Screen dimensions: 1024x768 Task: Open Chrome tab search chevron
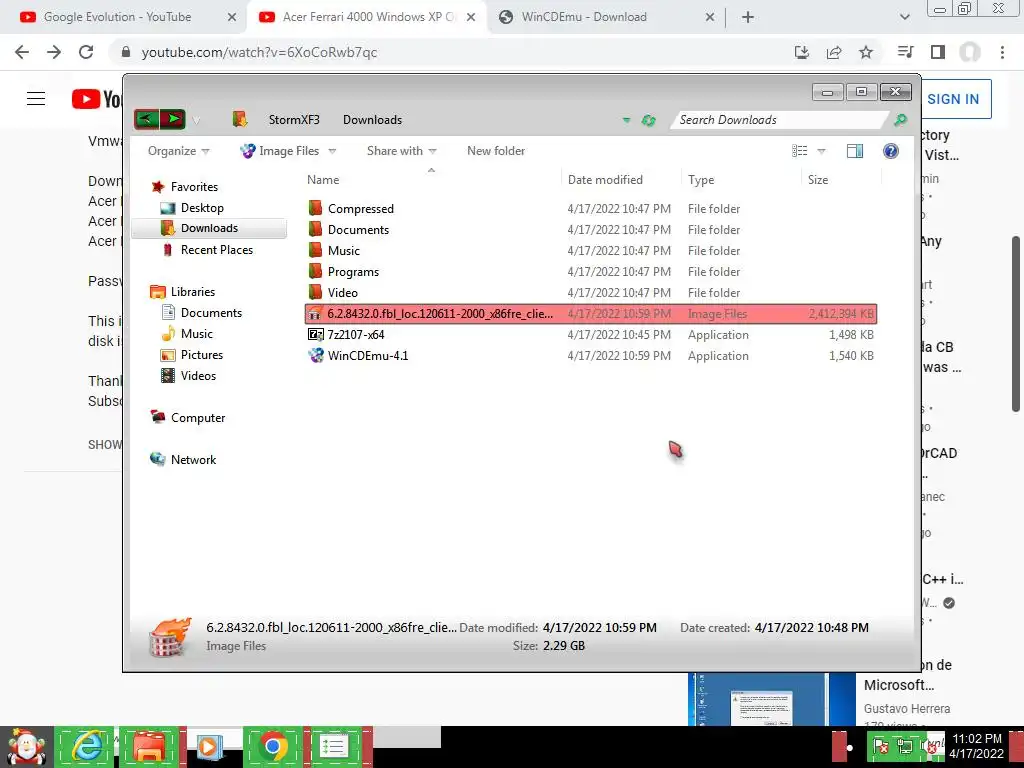pos(904,18)
